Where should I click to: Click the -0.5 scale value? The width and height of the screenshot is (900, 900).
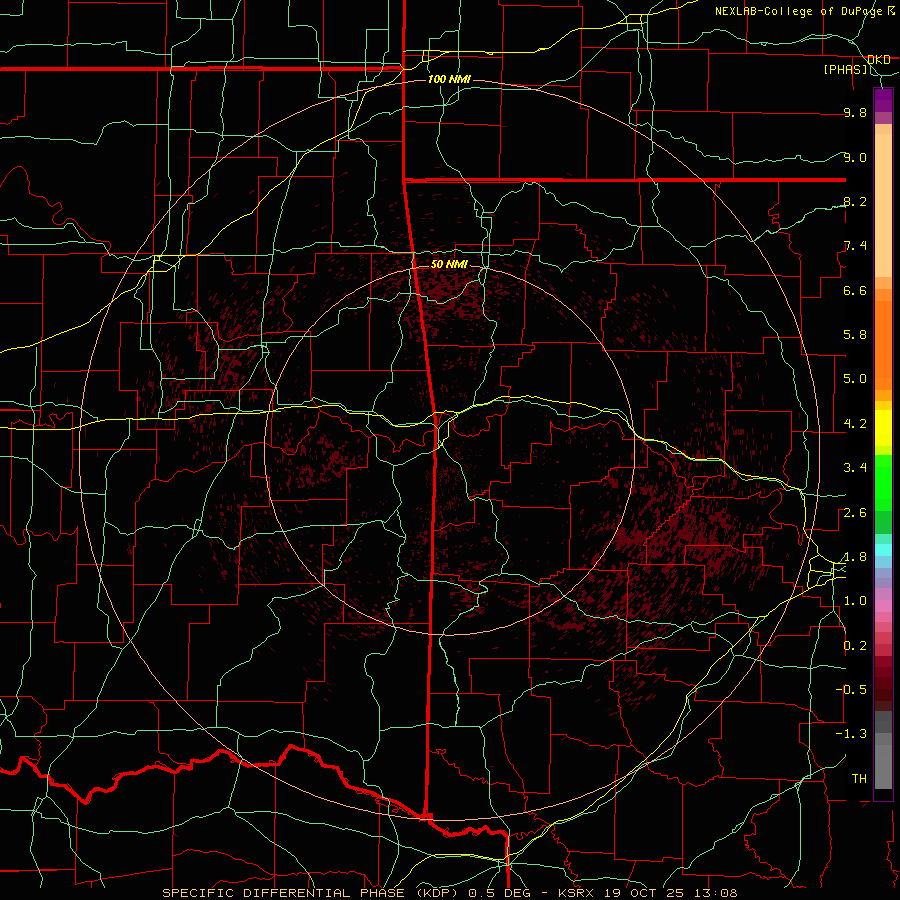click(x=851, y=690)
